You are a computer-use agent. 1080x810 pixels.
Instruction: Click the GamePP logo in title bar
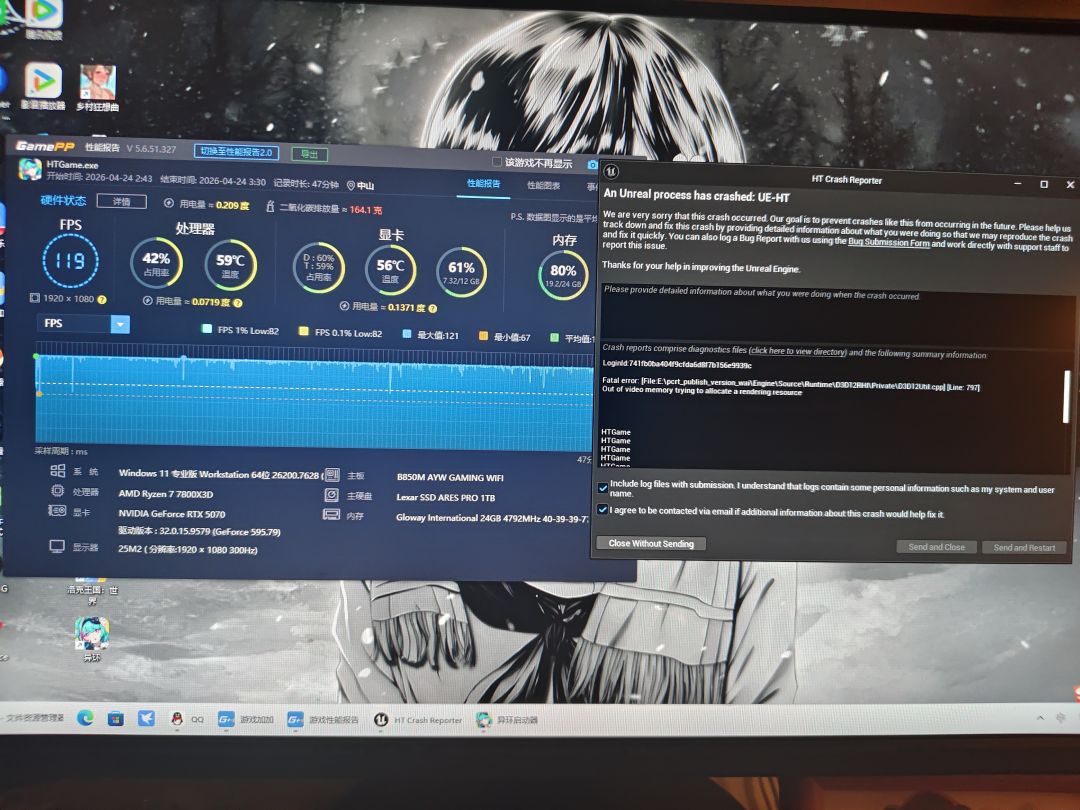(x=45, y=145)
